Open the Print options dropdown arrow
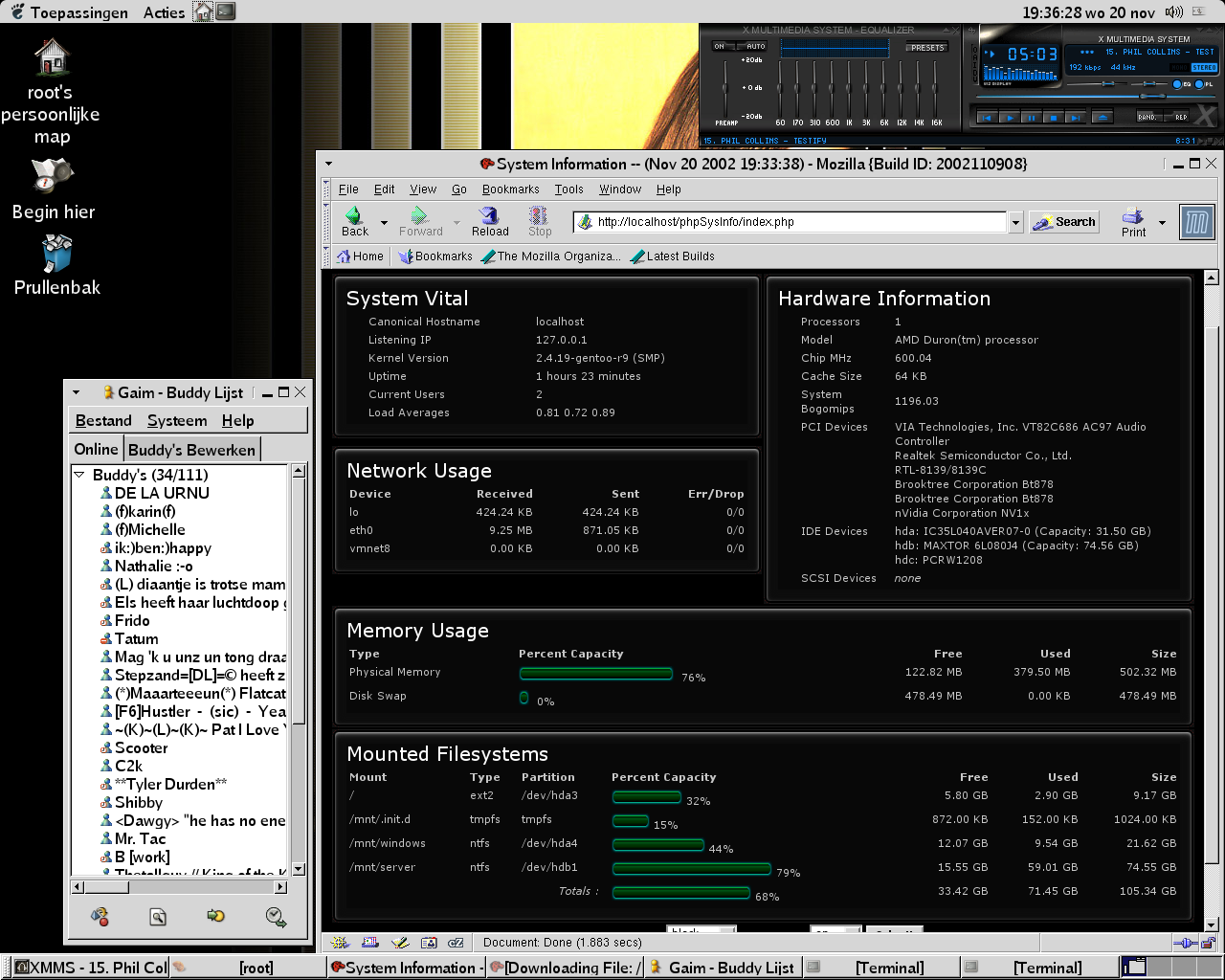The image size is (1225, 980). tap(1162, 223)
